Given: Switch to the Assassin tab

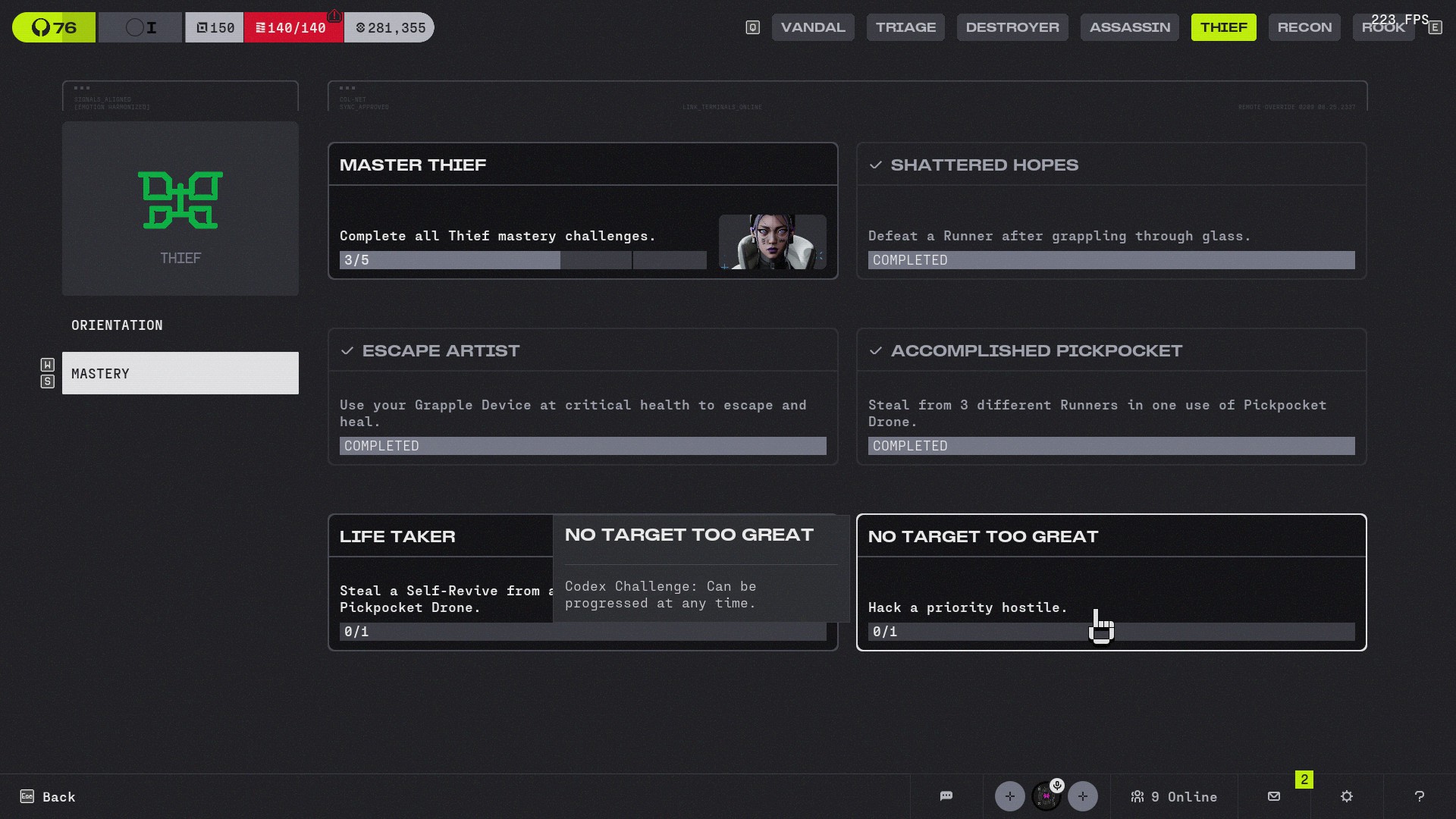Looking at the screenshot, I should tap(1129, 27).
